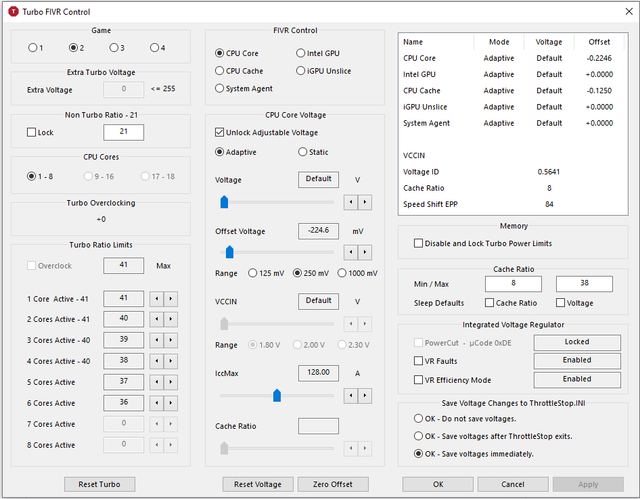Decrease the 5 Cores Active ratio arrow
This screenshot has height=499, width=640.
(156, 382)
